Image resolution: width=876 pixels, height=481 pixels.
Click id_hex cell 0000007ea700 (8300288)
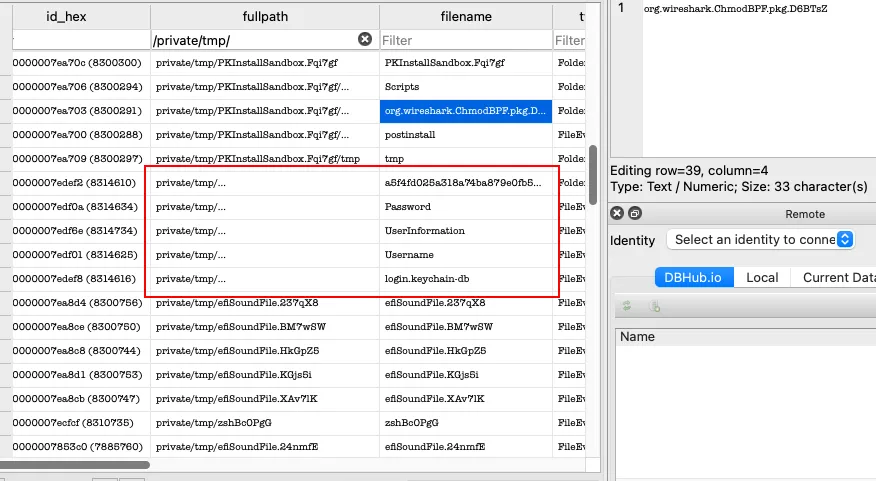click(81, 135)
